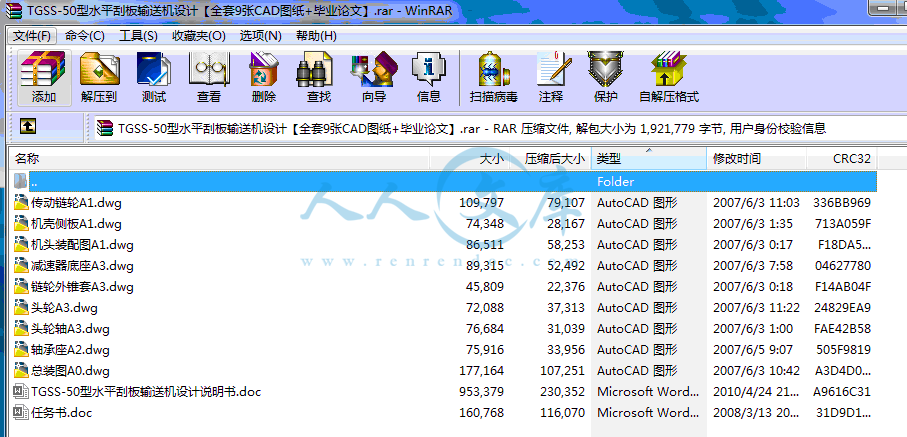Screen dimensions: 907x437
Task: Click size value 109,797
Action: (481, 203)
